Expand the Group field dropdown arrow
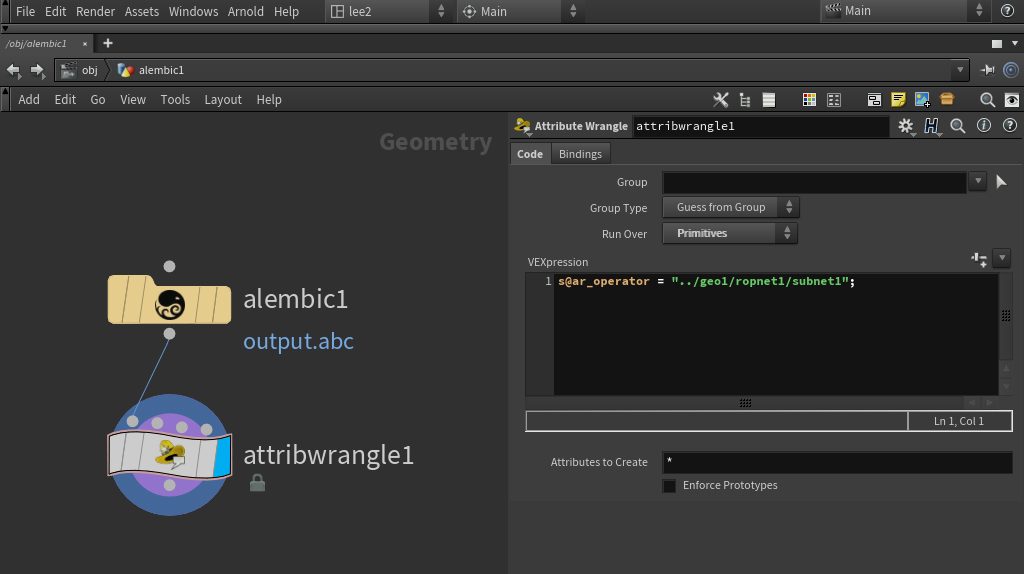The image size is (1024, 574). (977, 182)
